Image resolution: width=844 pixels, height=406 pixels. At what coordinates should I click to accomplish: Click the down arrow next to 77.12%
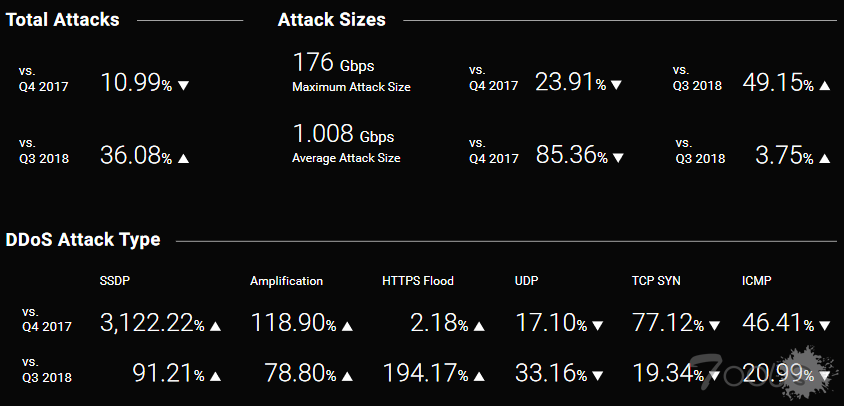[714, 325]
